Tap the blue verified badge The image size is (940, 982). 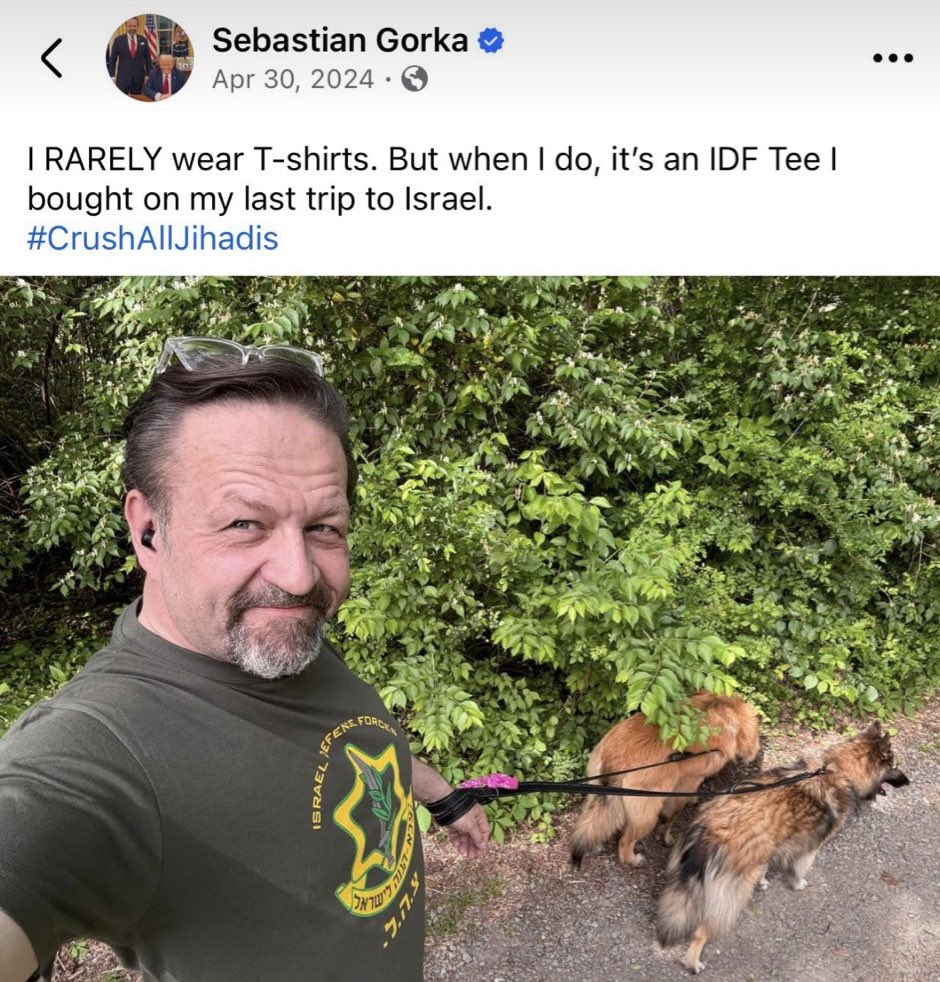491,41
